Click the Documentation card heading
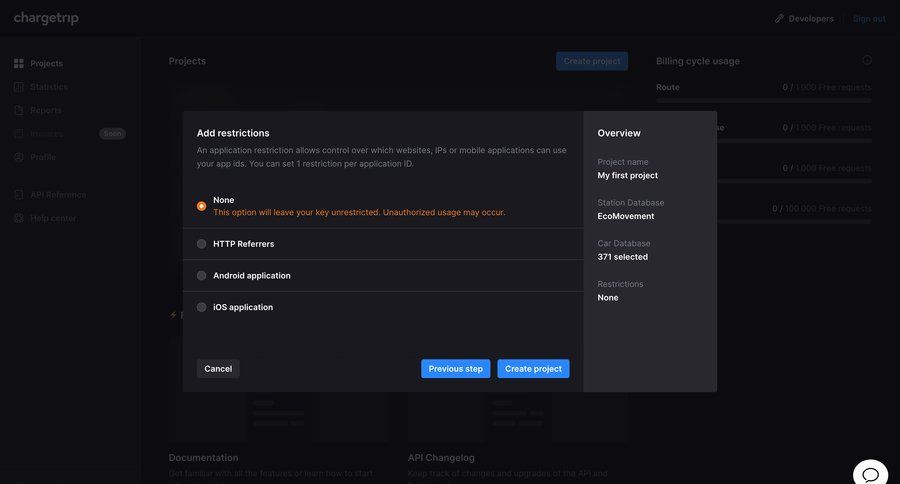The height and width of the screenshot is (484, 900). point(203,458)
